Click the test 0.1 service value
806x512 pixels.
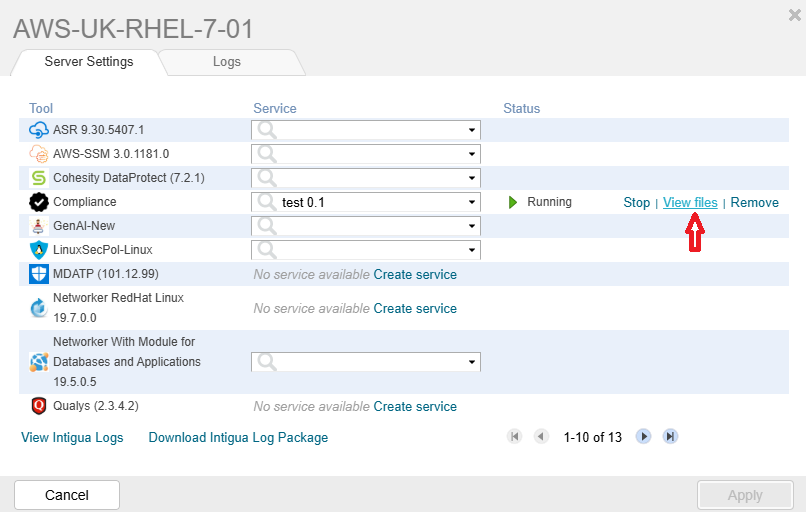303,203
